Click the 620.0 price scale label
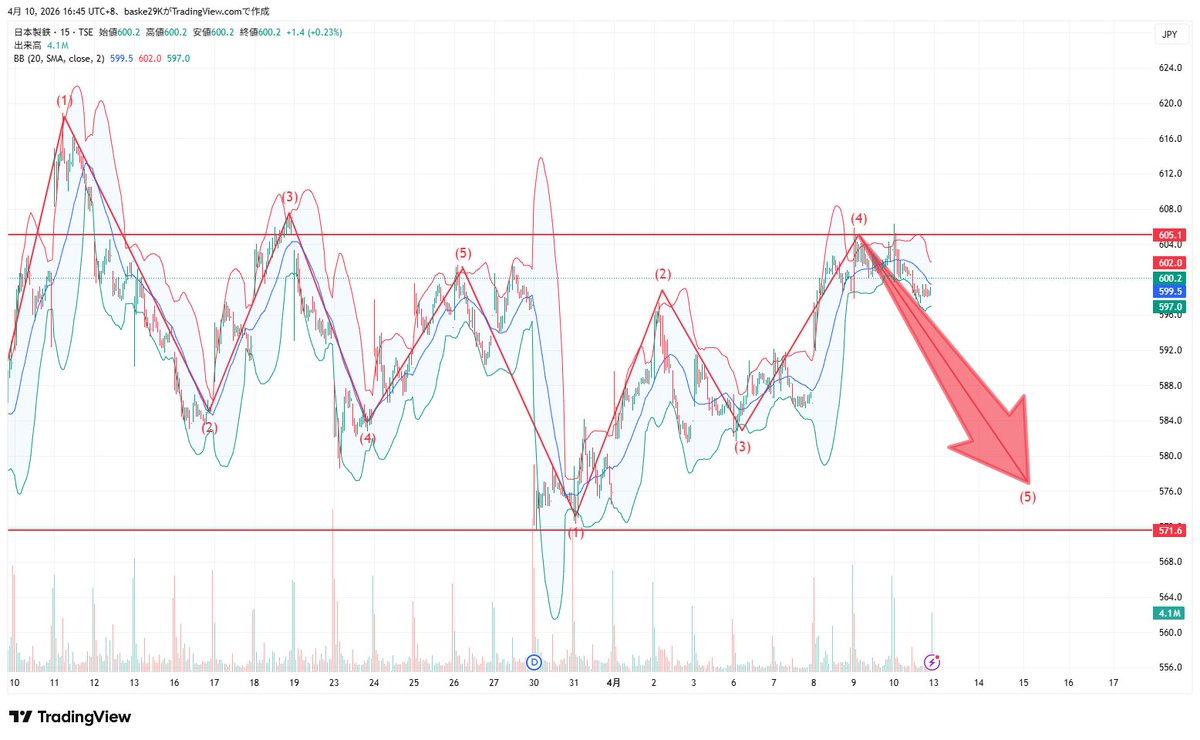The width and height of the screenshot is (1200, 740). (x=1172, y=103)
